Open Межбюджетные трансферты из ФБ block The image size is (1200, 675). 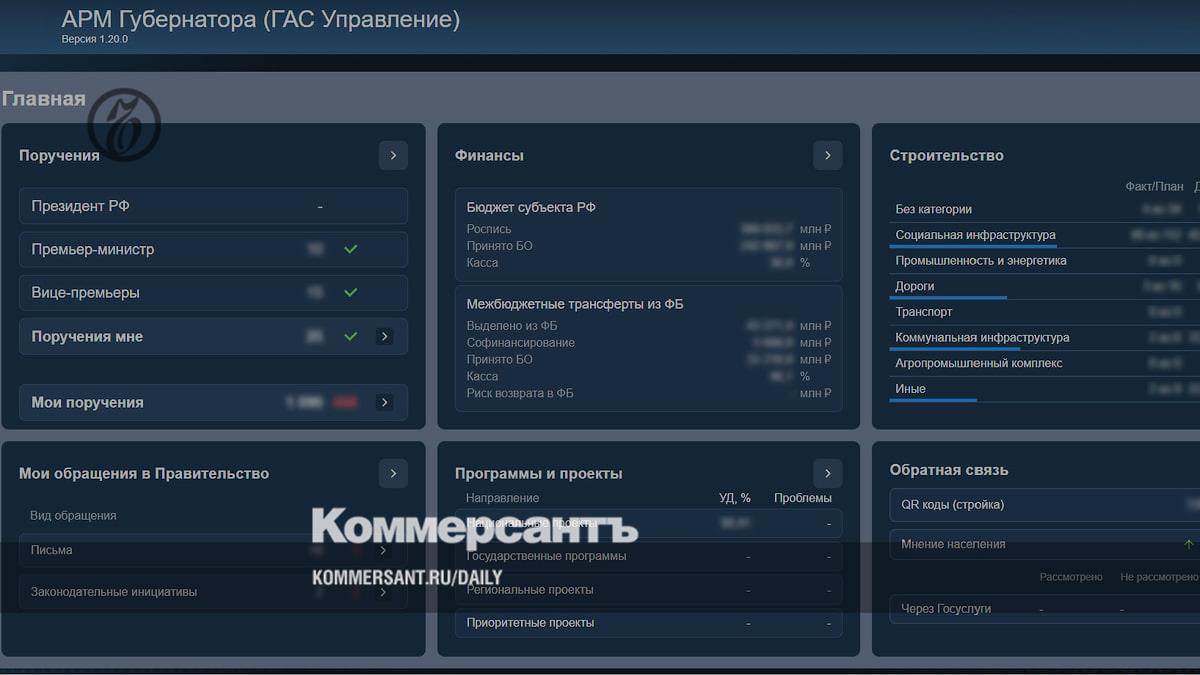[x=648, y=348]
